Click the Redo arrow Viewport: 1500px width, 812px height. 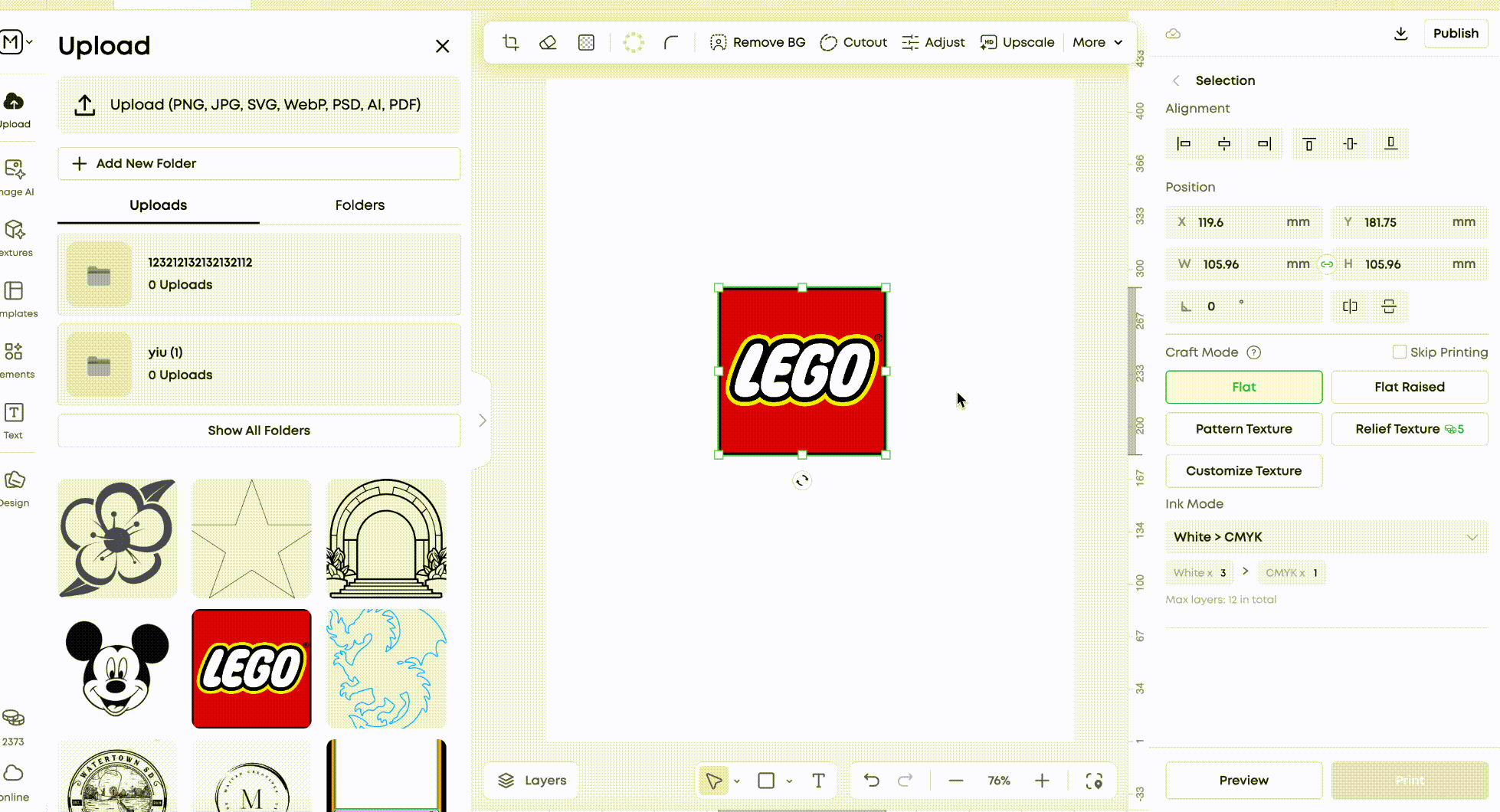point(906,781)
